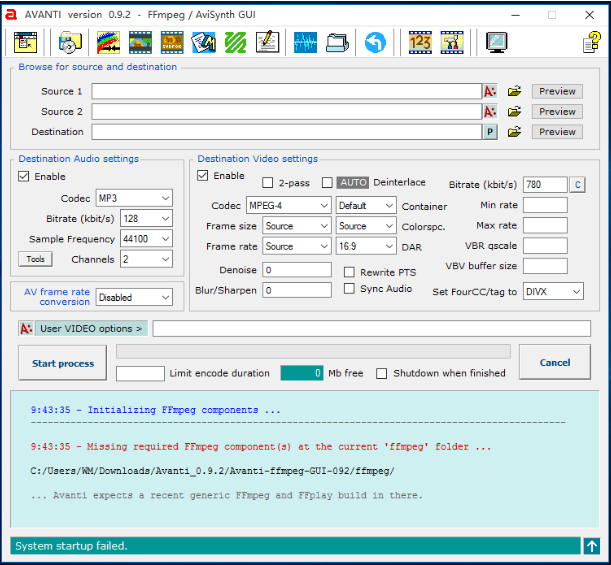
Task: Browse for Source 1 with folder icon
Action: tap(514, 91)
